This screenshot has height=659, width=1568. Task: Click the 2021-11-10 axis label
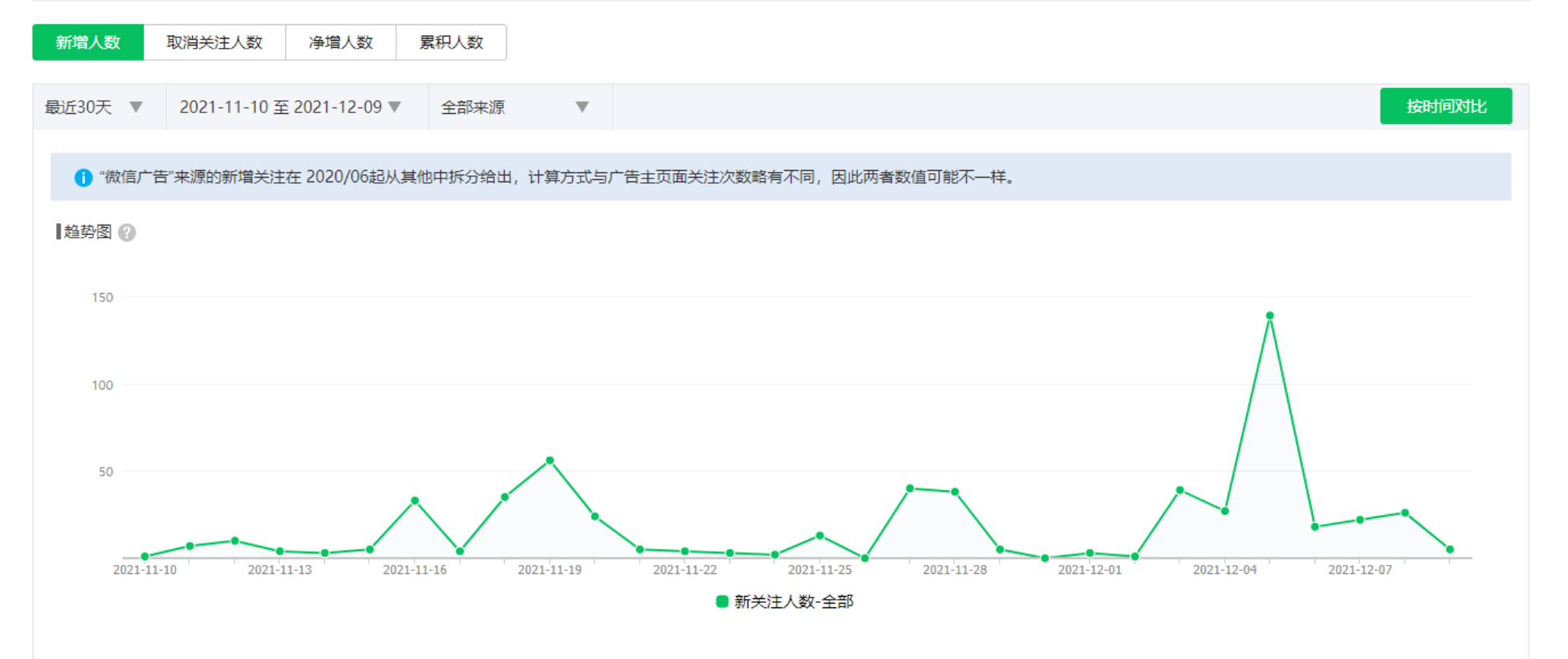145,569
